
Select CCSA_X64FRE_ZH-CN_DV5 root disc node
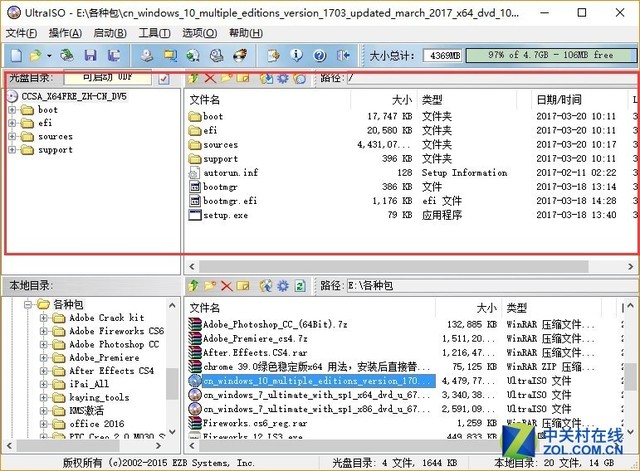[73, 96]
